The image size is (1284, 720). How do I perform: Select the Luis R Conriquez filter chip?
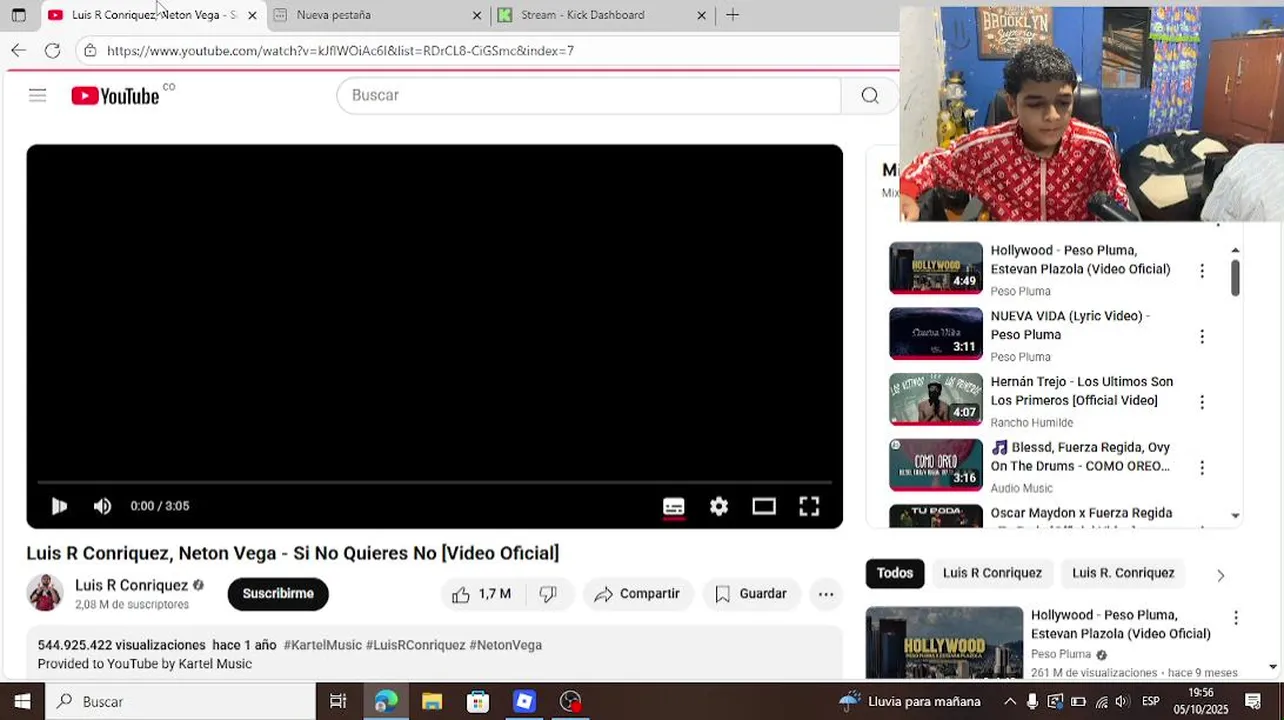[992, 573]
